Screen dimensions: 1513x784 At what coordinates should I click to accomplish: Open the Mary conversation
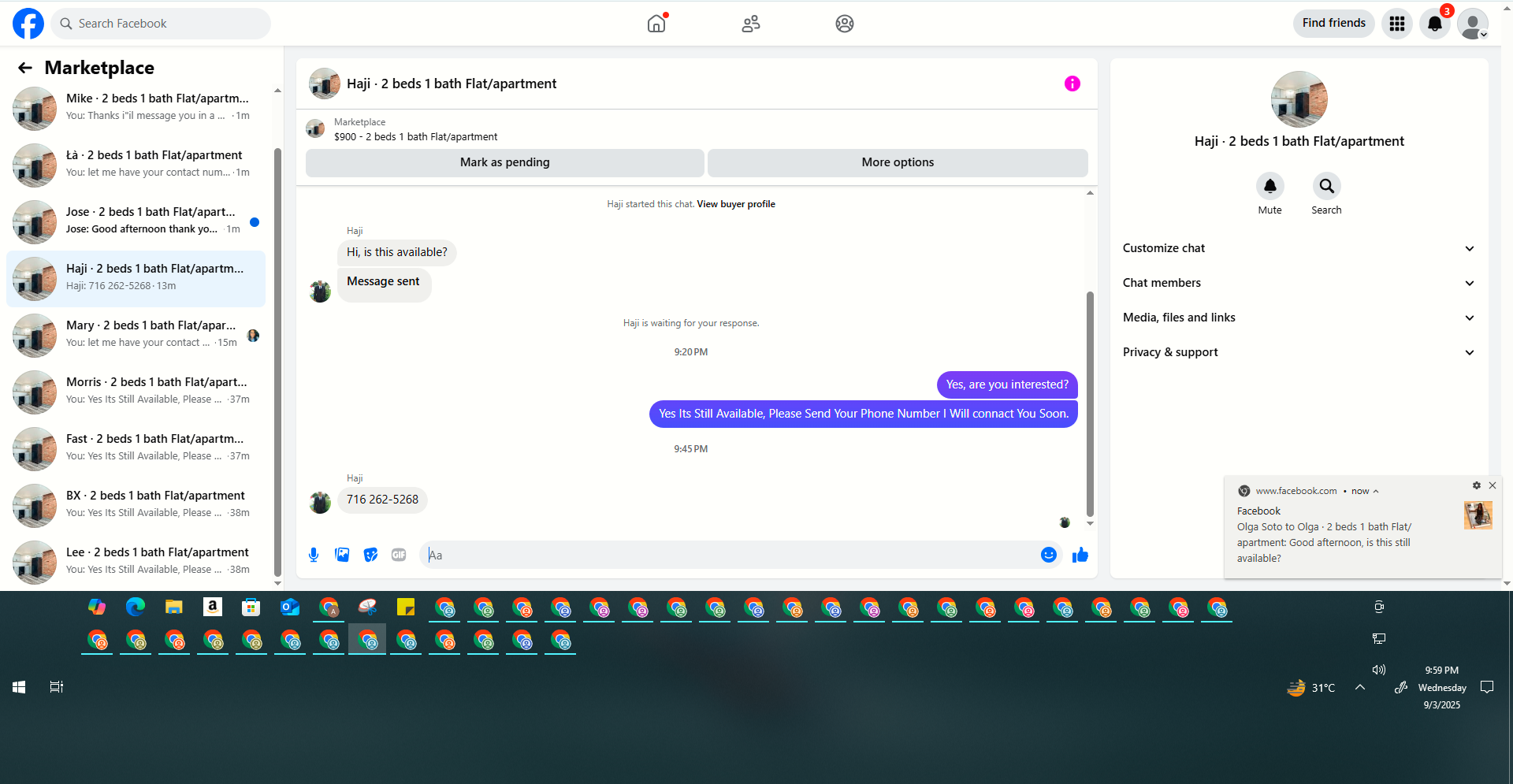(136, 335)
